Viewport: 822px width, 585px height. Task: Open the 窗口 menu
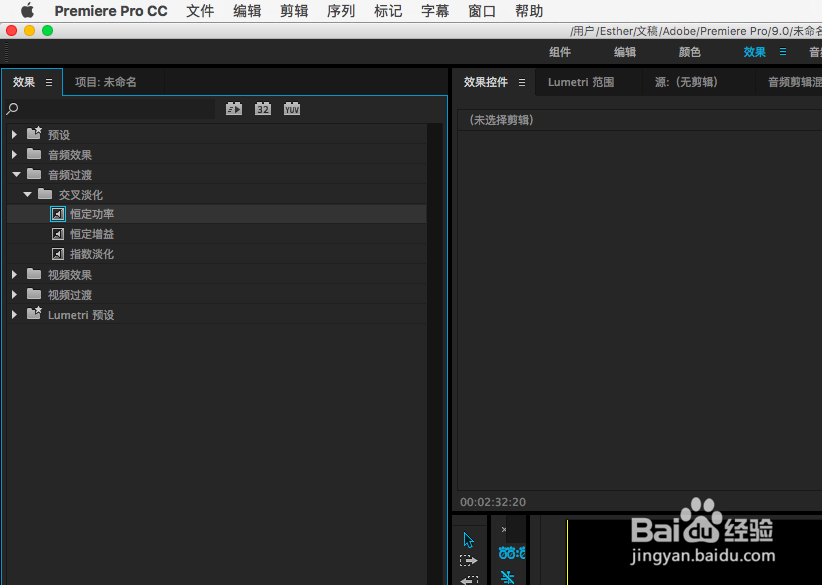click(x=482, y=11)
